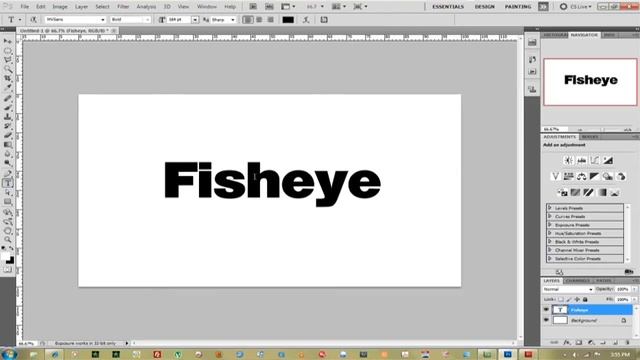Open the text color swatch
640x360 pixels.
[288, 20]
